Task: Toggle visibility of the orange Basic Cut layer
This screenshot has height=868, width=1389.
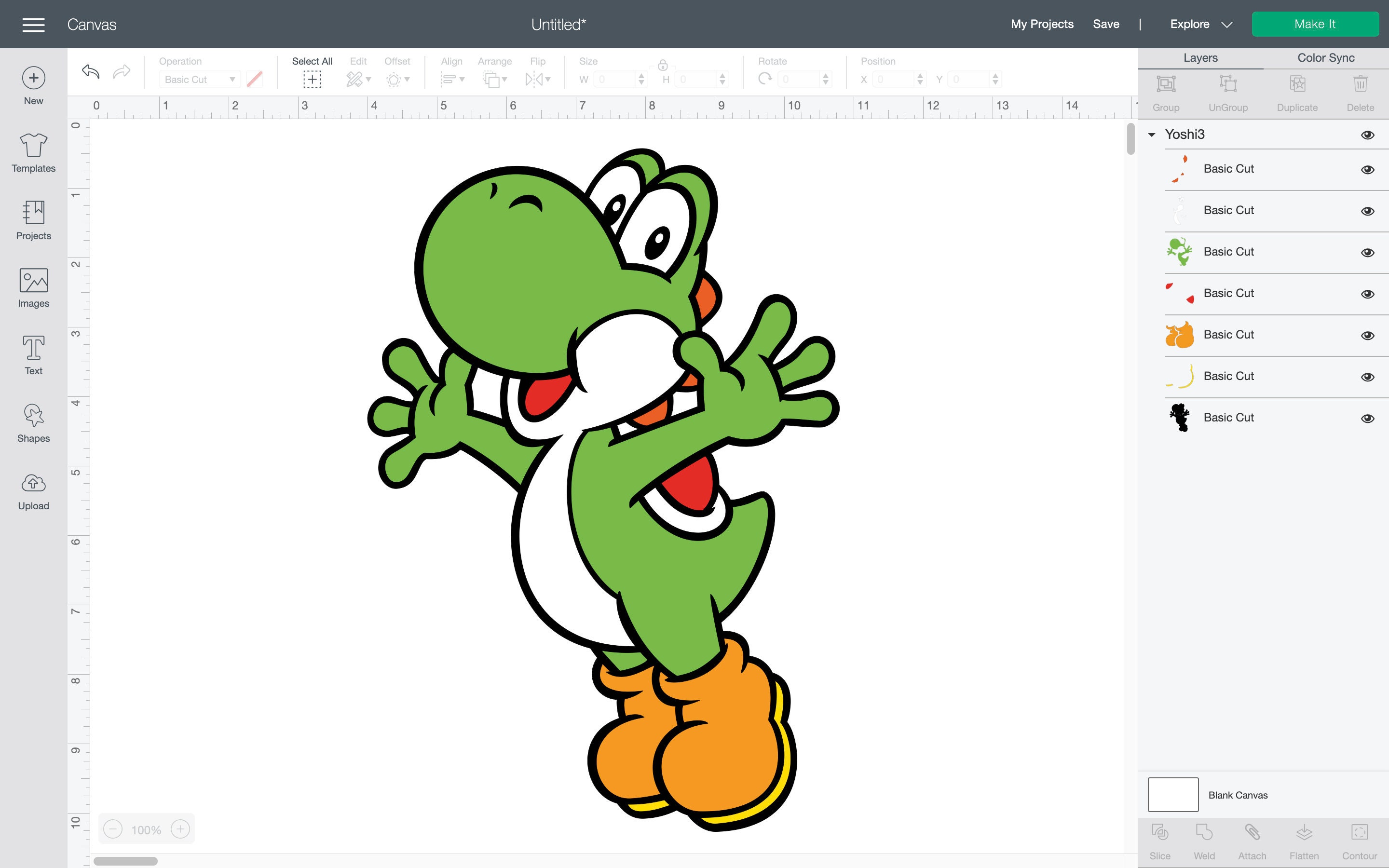Action: point(1368,335)
